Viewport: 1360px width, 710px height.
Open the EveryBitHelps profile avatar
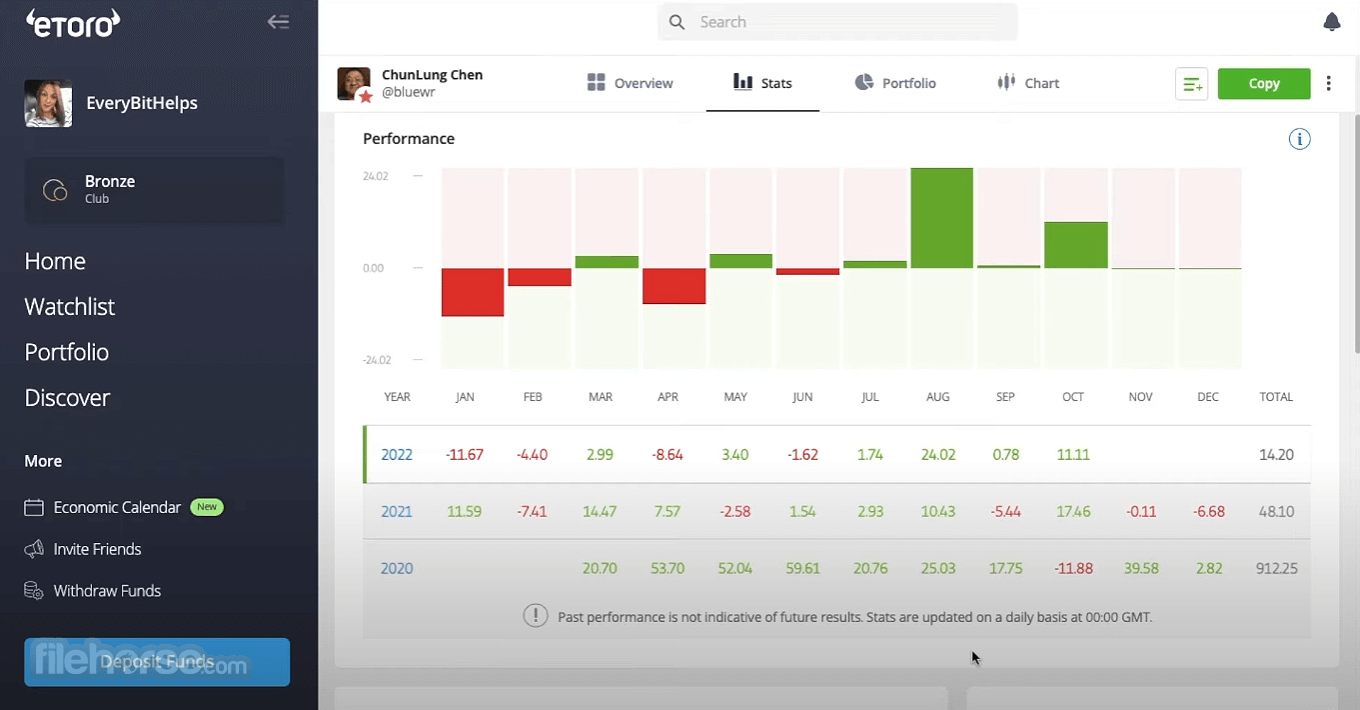coord(48,103)
